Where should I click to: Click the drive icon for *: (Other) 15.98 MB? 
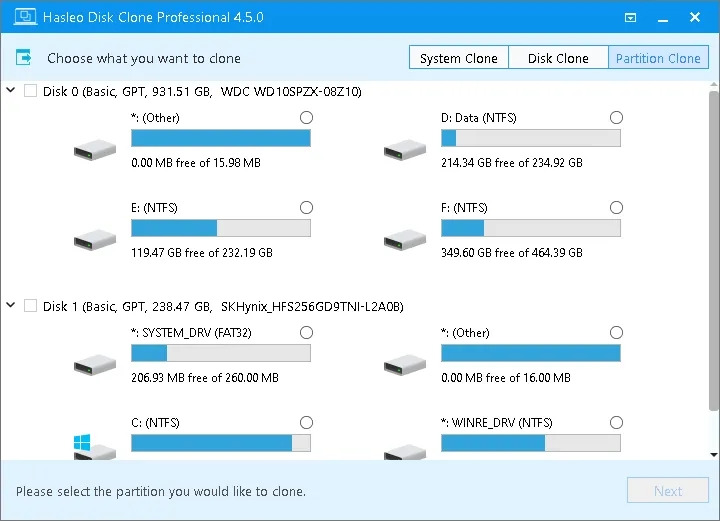95,150
